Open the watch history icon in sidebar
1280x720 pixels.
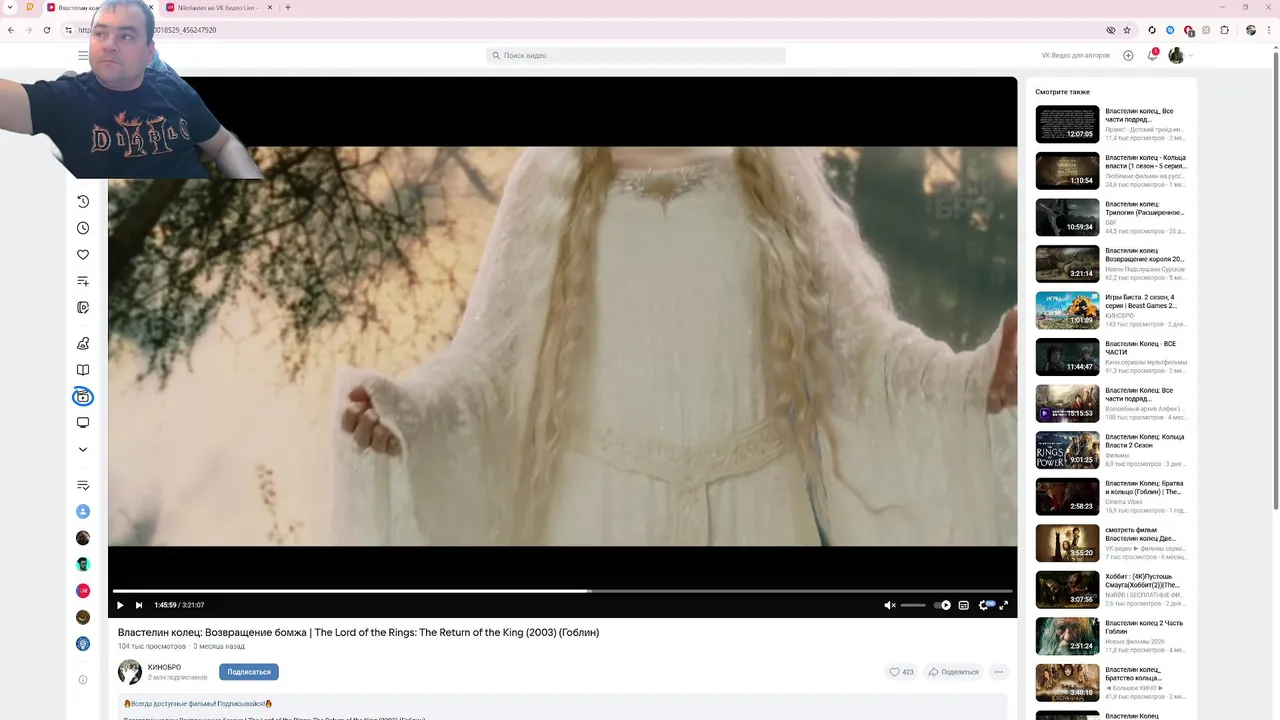coord(83,201)
